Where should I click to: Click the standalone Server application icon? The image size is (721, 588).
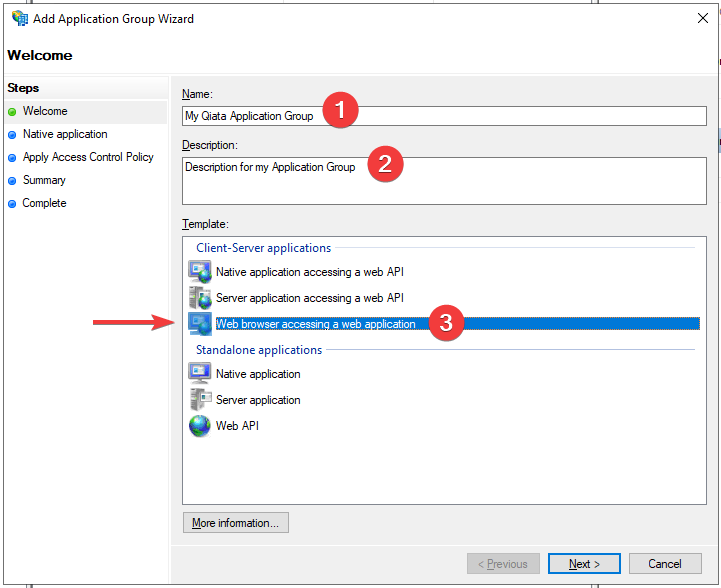coord(200,399)
